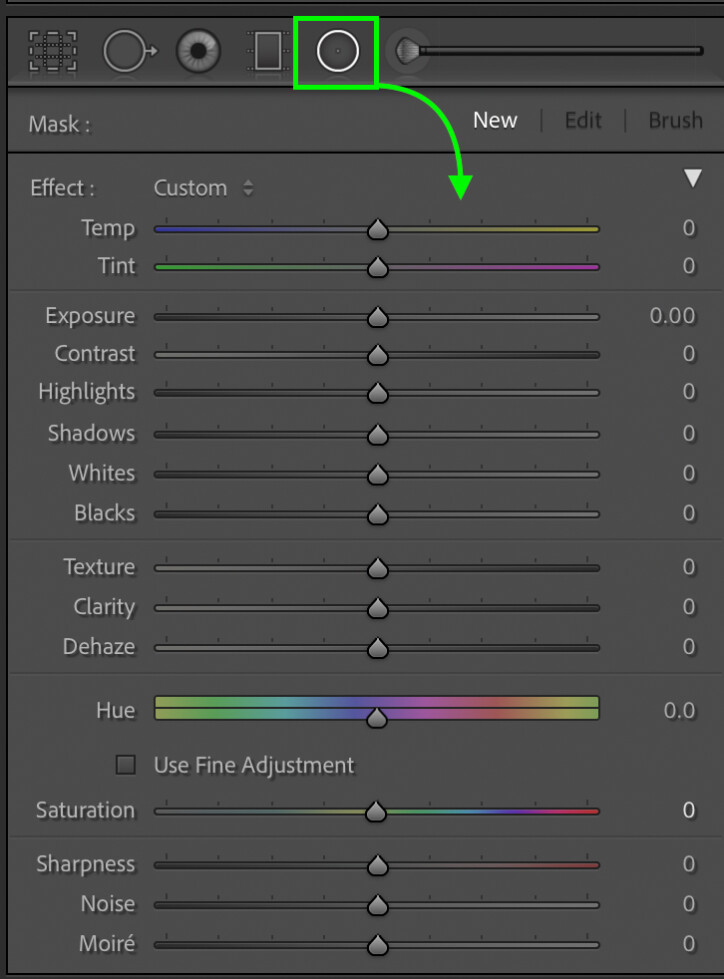724x979 pixels.
Task: Click the Hue value 0.0 field
Action: tap(679, 711)
